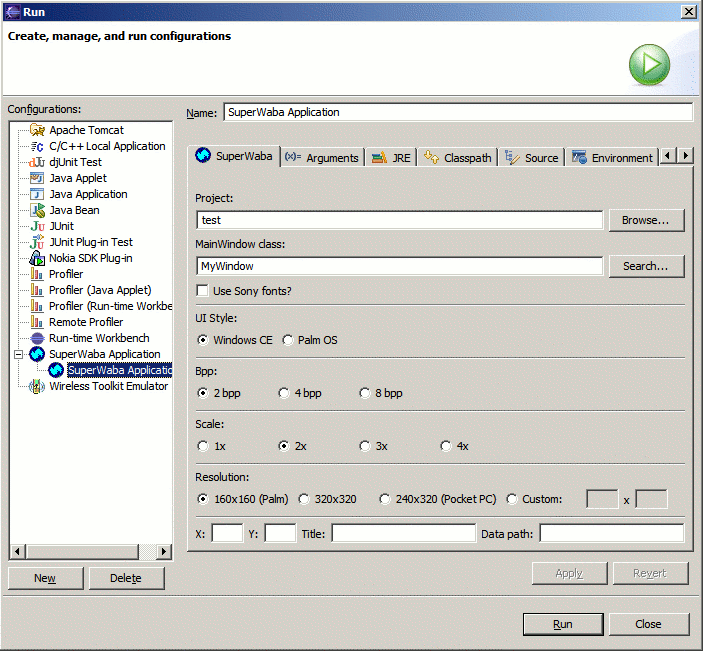
Task: Click the green run arrow icon in header
Action: coord(649,65)
